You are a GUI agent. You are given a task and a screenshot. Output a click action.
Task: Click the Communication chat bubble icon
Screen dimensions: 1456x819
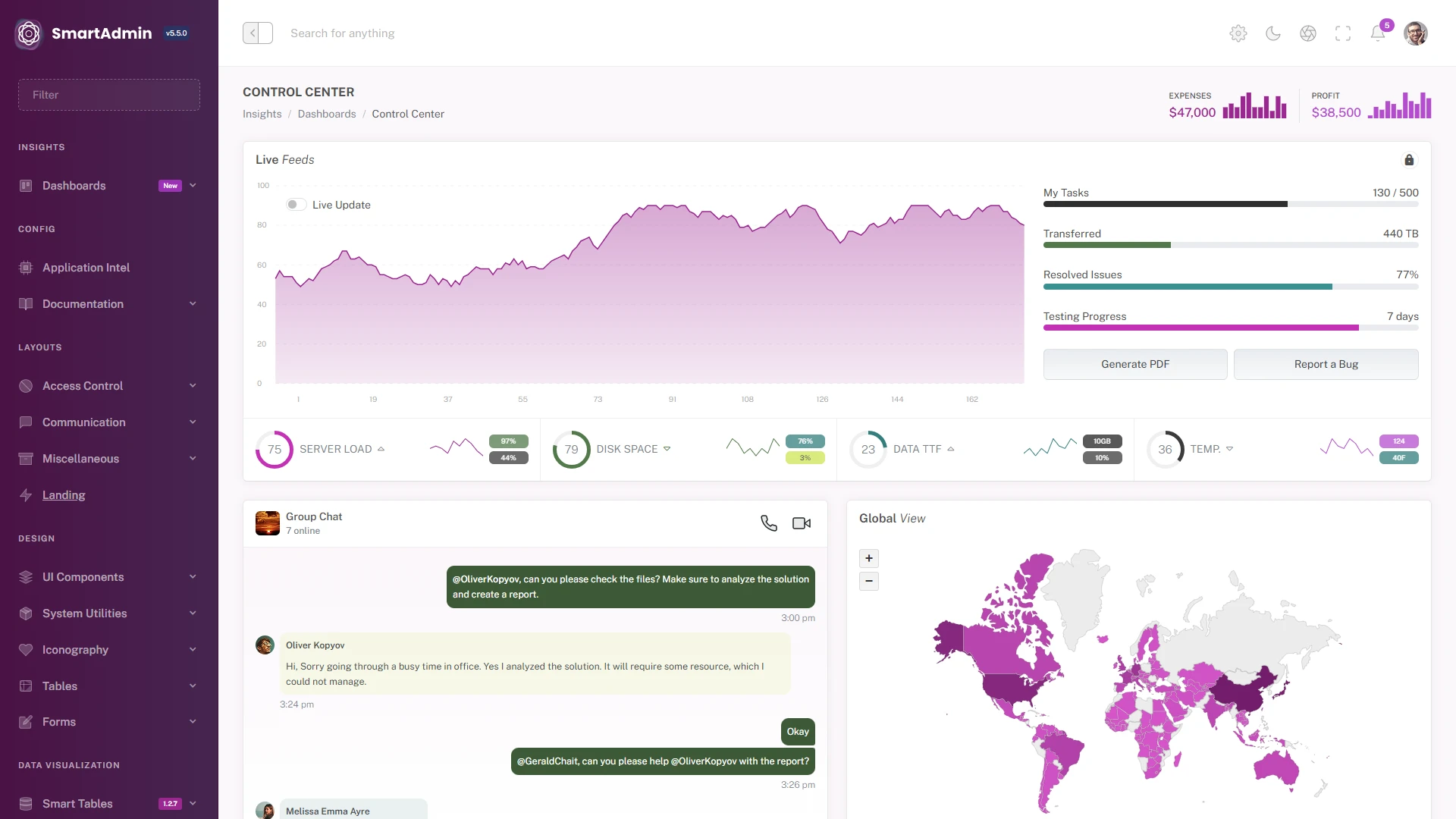tap(26, 422)
